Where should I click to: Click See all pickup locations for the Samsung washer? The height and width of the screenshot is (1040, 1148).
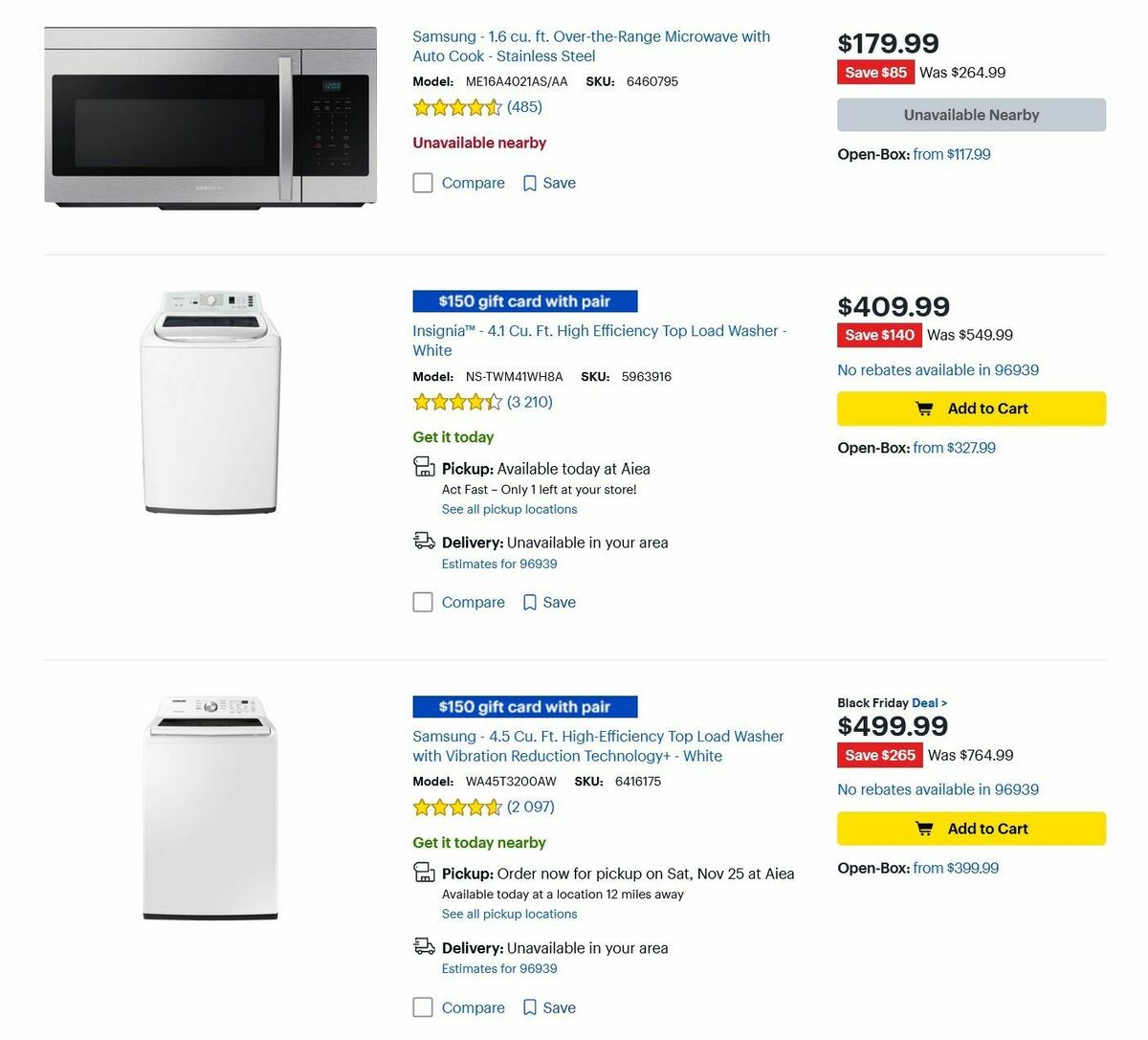(x=509, y=914)
